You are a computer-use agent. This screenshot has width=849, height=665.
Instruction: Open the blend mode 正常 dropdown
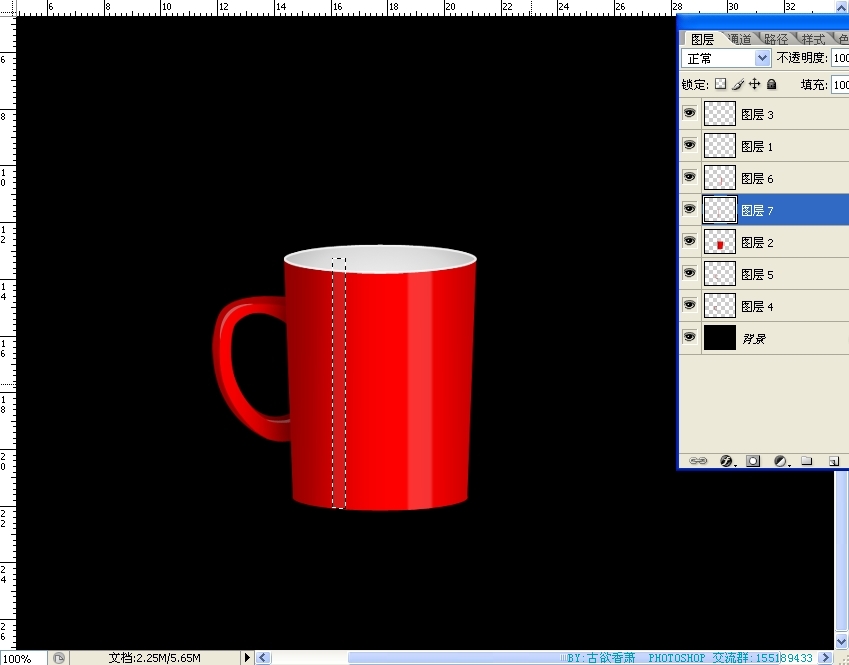pyautogui.click(x=763, y=59)
